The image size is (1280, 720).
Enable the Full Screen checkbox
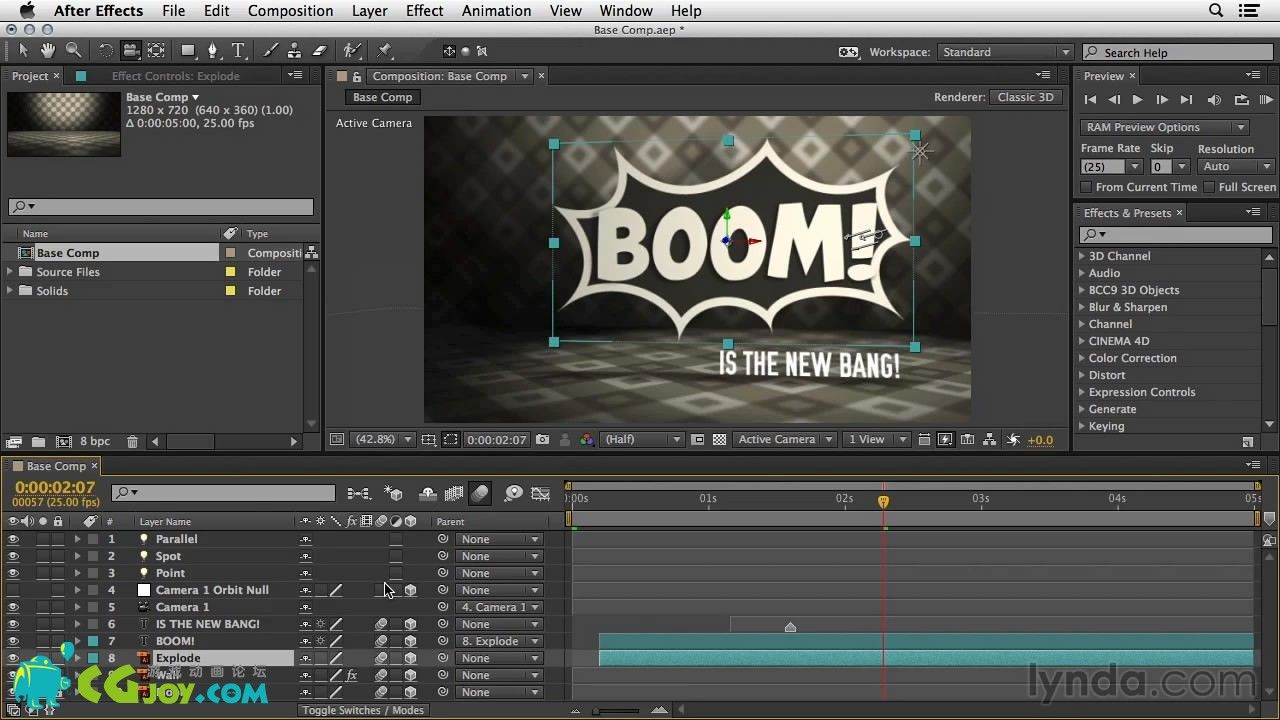1209,187
